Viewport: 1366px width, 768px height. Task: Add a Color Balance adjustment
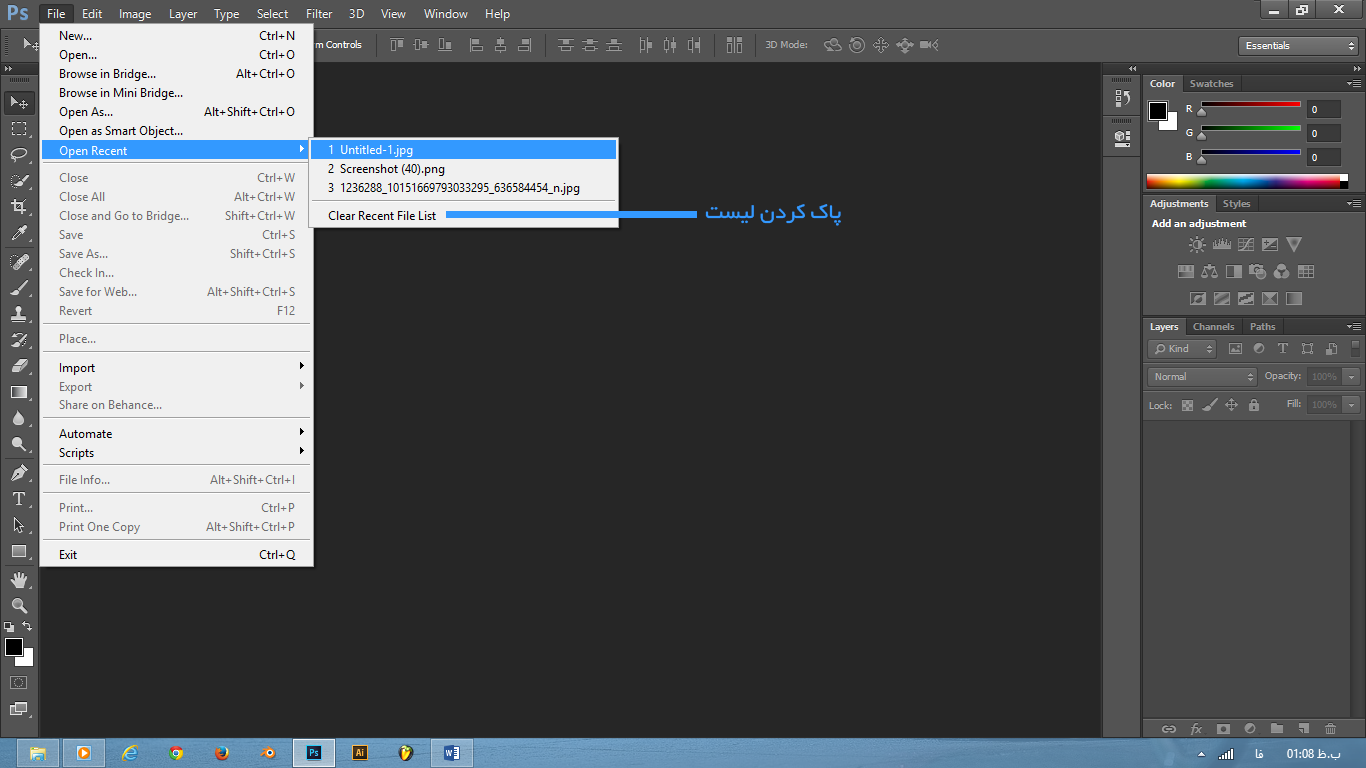[1209, 271]
